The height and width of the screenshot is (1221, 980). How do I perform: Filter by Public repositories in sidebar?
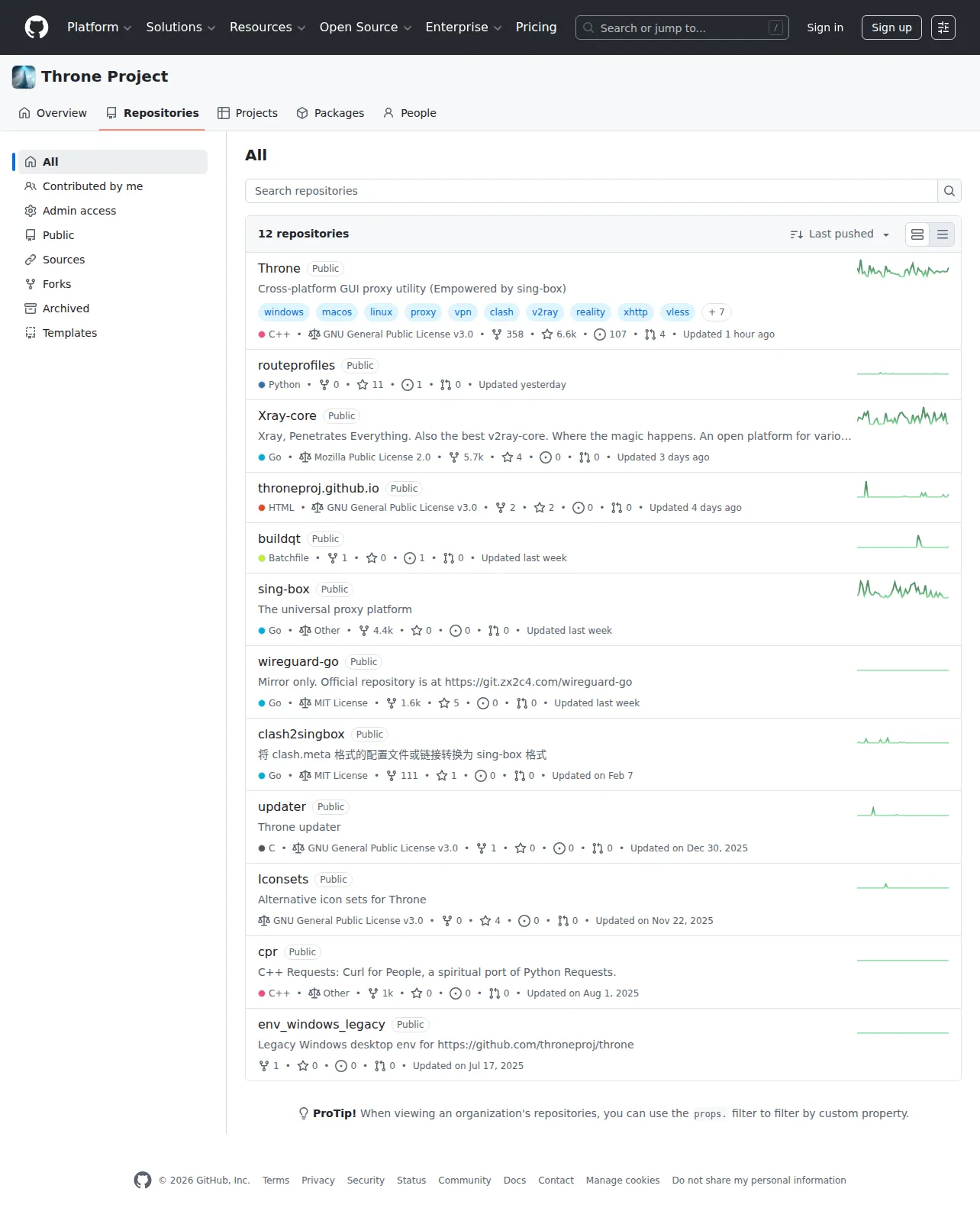113,235
